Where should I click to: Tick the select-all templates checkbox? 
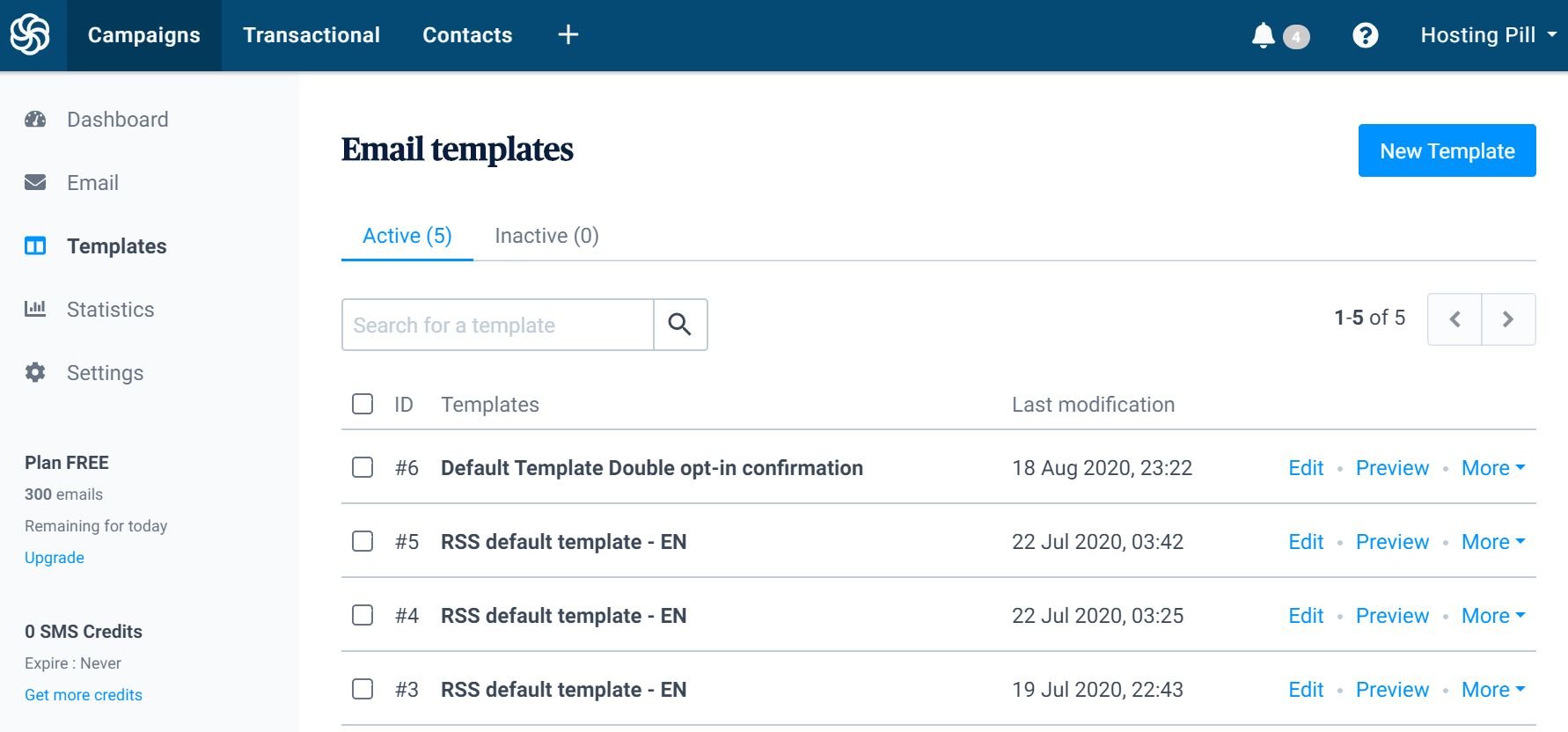point(363,404)
